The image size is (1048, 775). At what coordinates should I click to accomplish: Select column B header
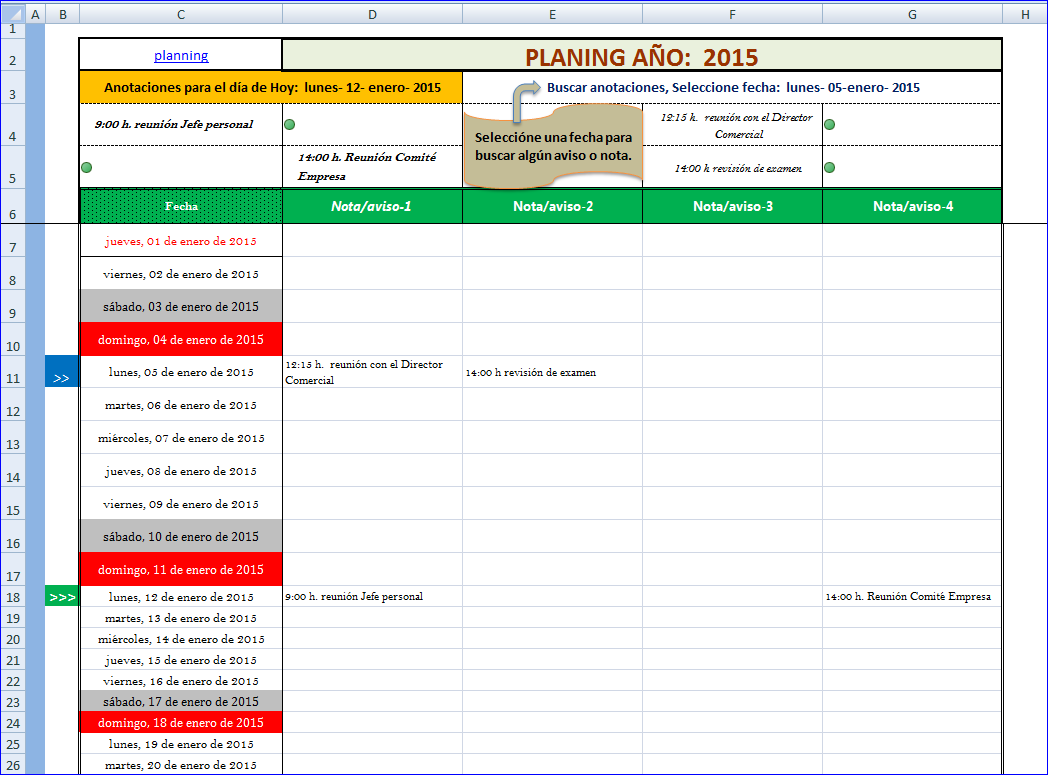point(62,14)
